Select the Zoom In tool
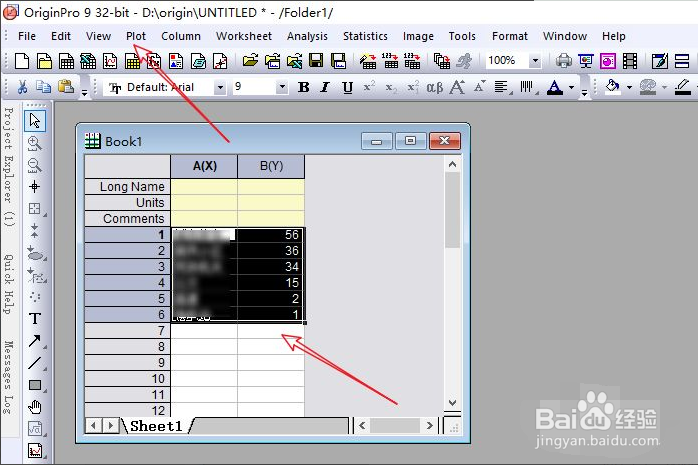Viewport: 698px width, 465px height. 35,143
